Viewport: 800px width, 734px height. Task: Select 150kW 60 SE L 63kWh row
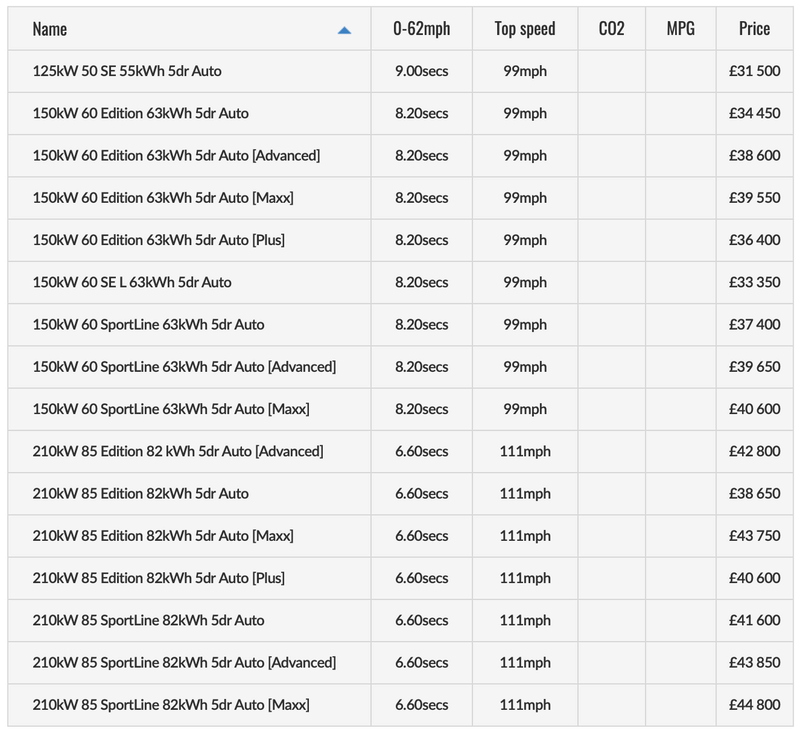click(132, 282)
